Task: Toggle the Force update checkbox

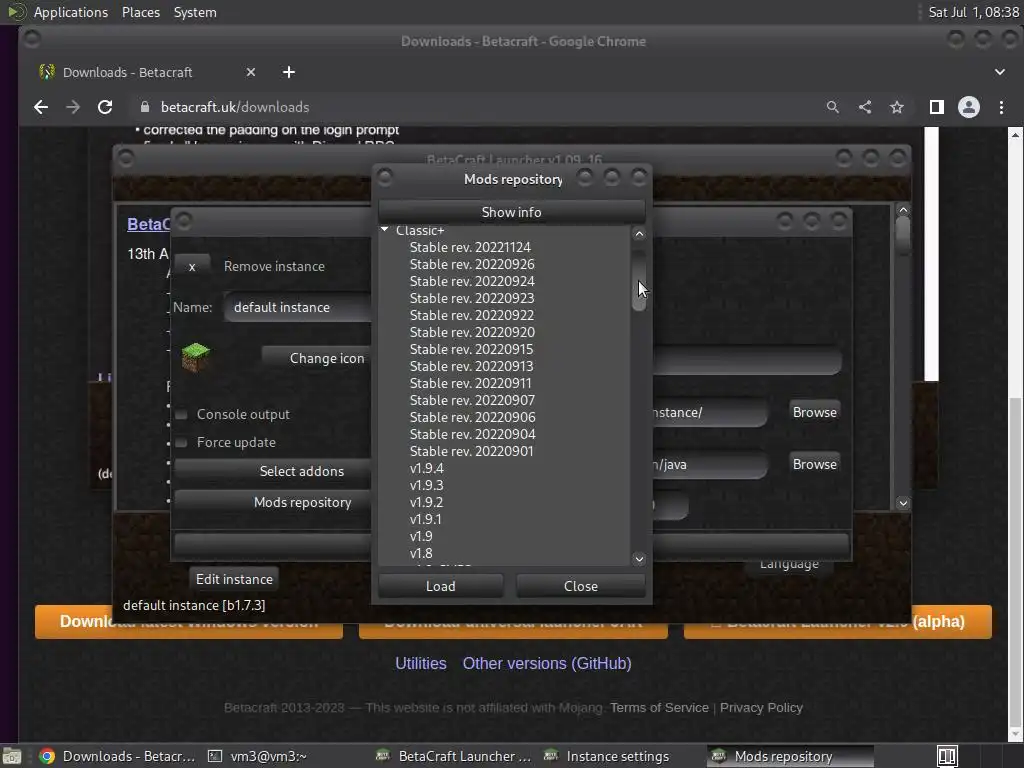Action: [182, 443]
